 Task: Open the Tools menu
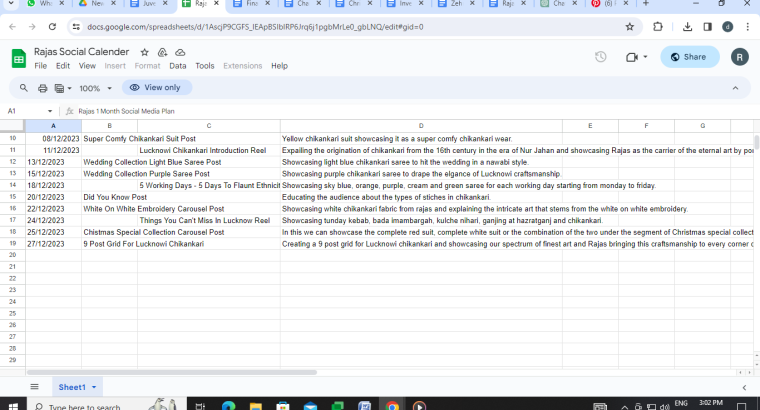click(204, 66)
